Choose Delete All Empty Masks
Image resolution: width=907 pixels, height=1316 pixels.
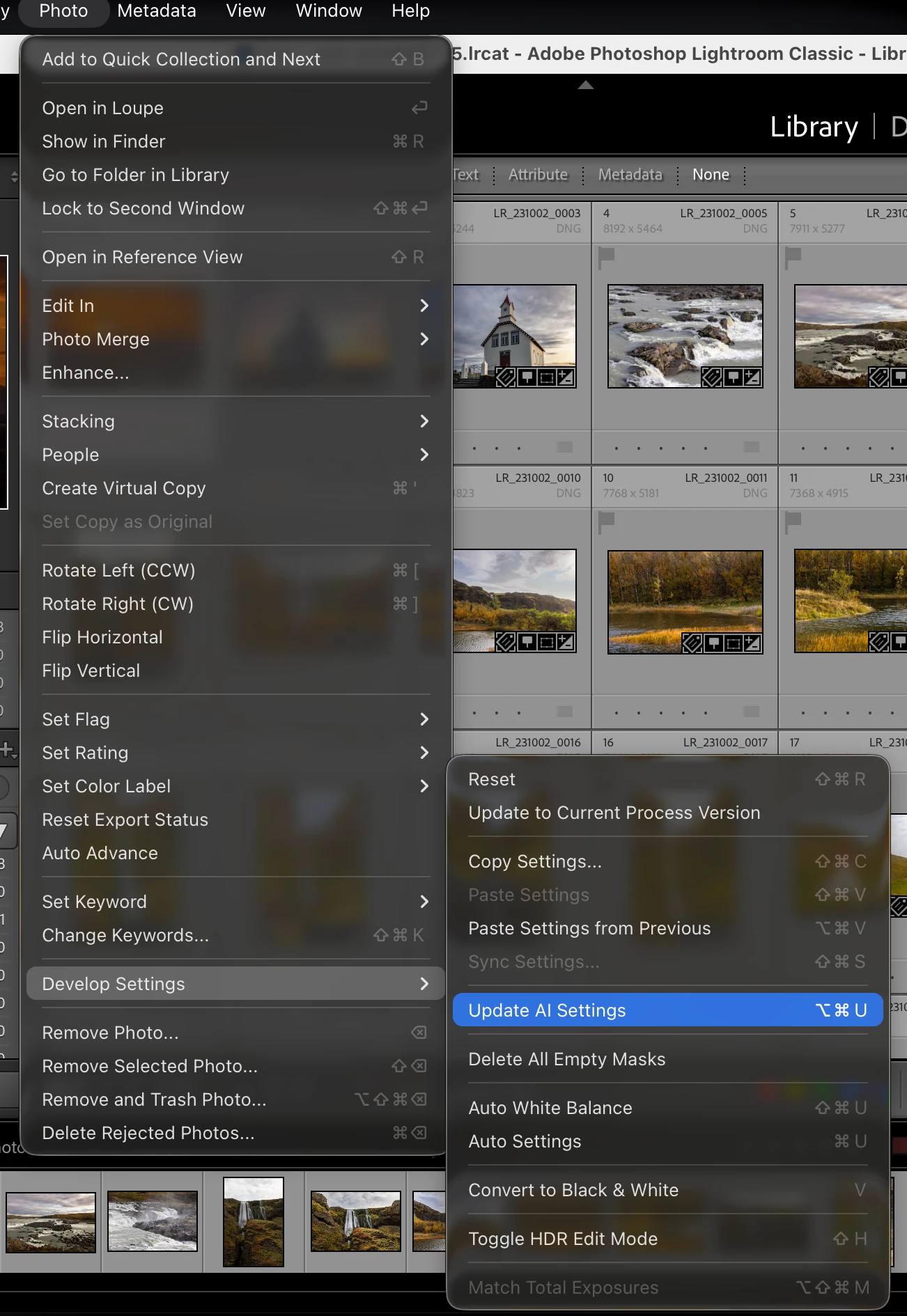(667, 1059)
